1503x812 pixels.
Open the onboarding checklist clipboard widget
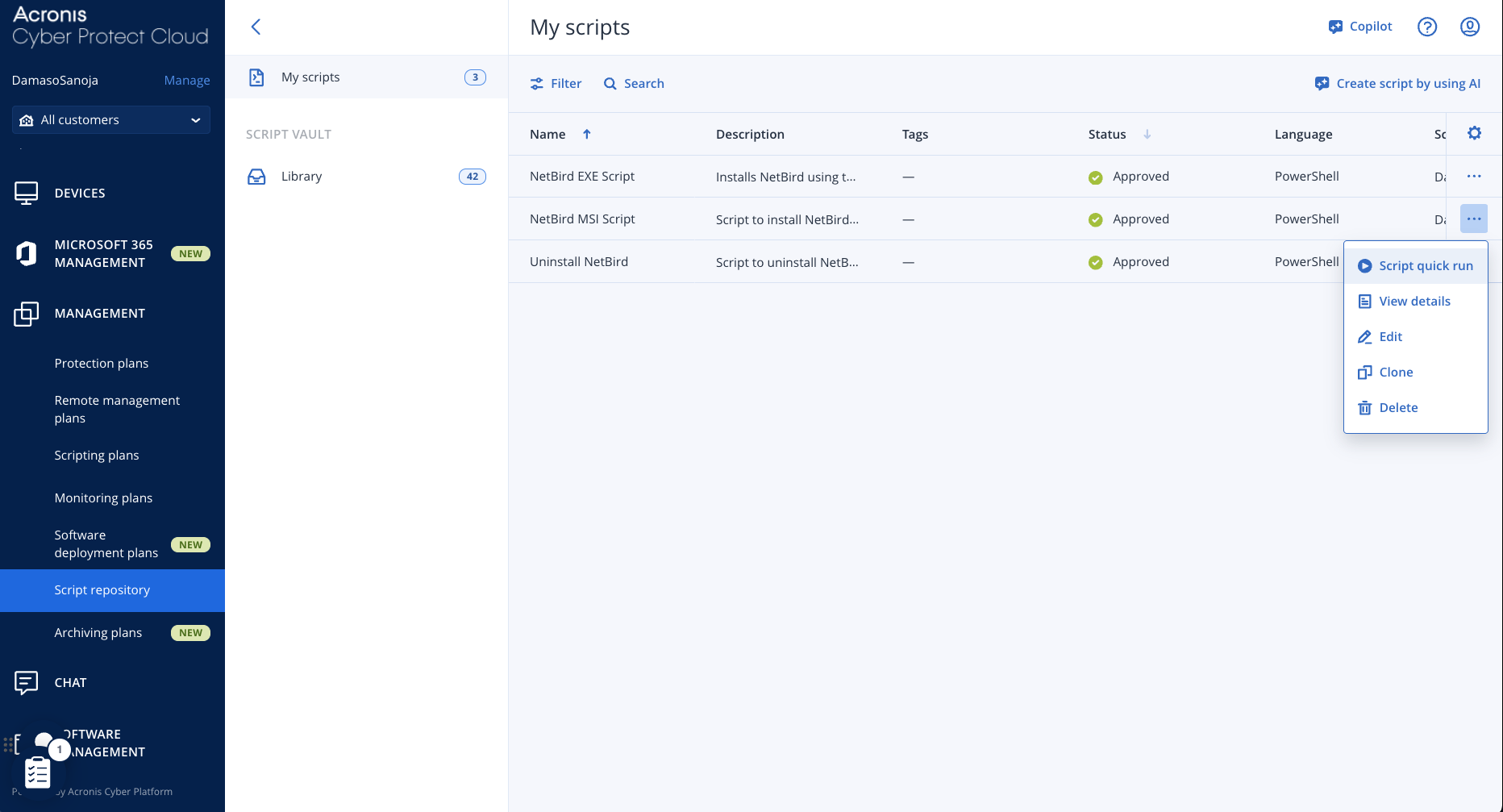(38, 772)
